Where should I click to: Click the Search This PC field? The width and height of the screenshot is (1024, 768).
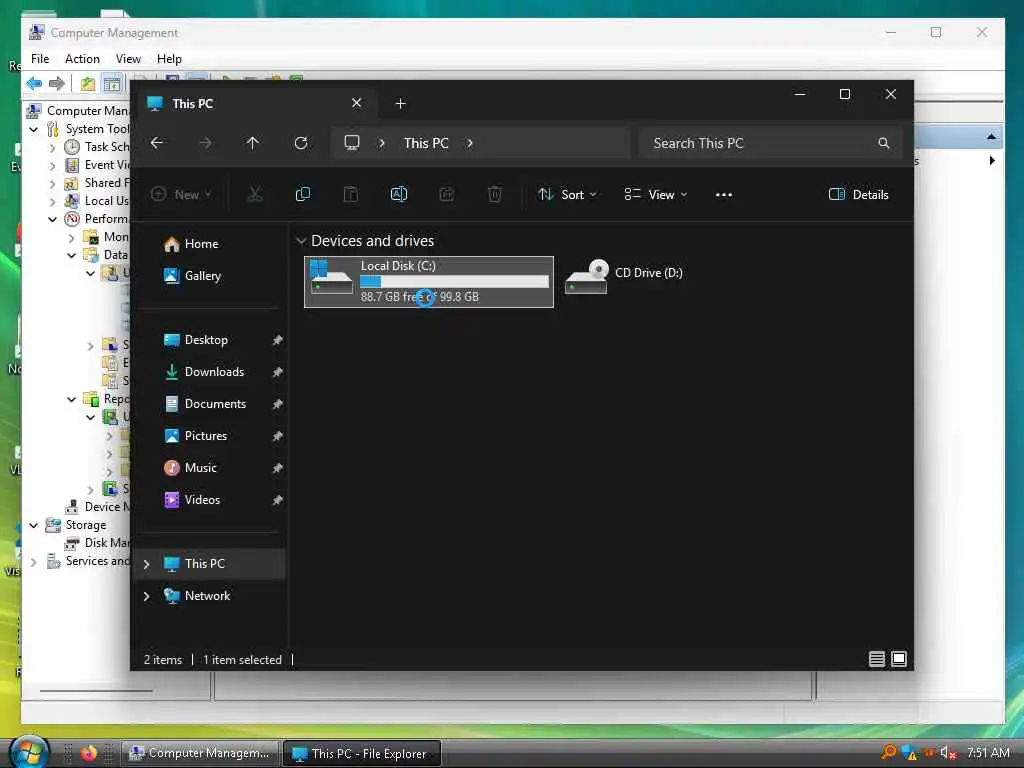tap(771, 143)
